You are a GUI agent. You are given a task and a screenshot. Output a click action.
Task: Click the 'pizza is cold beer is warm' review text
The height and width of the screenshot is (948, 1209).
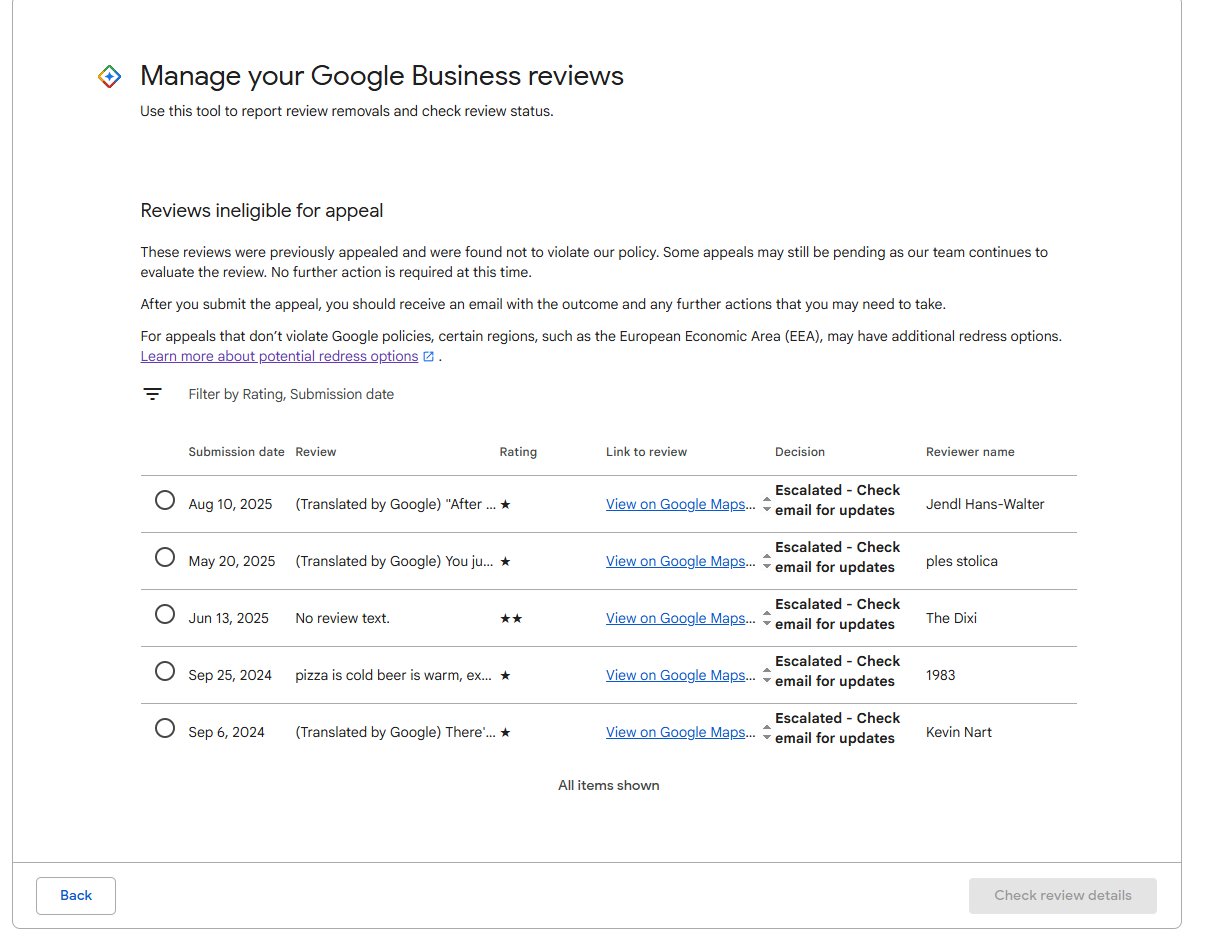[x=393, y=675]
